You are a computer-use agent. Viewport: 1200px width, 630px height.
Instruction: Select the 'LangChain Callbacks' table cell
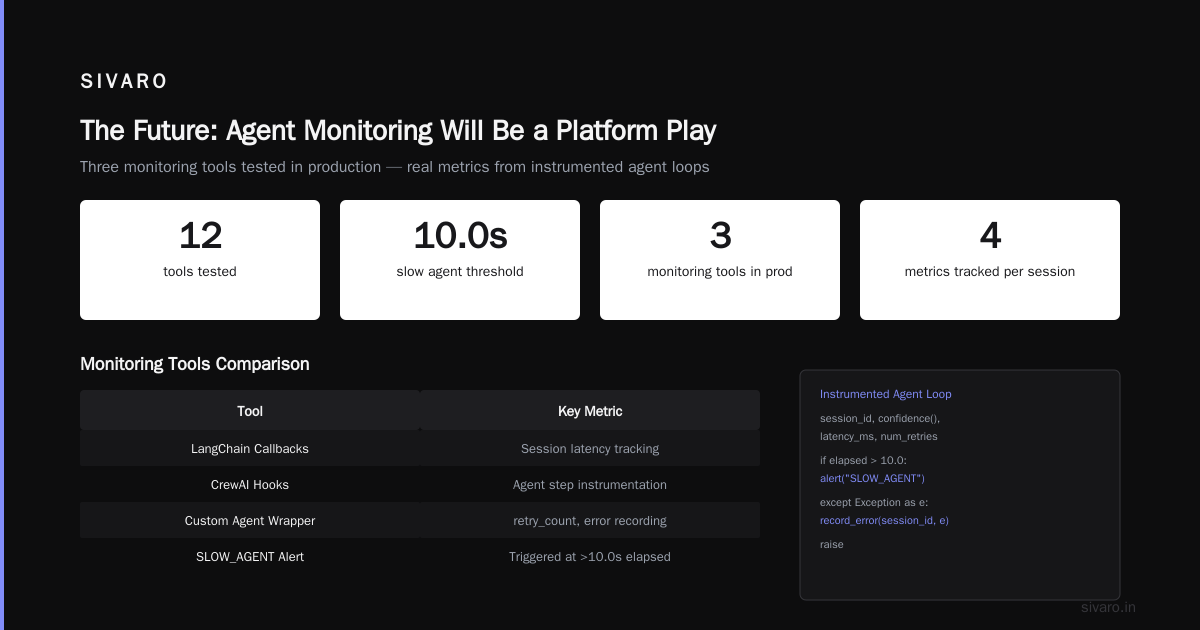coord(250,449)
